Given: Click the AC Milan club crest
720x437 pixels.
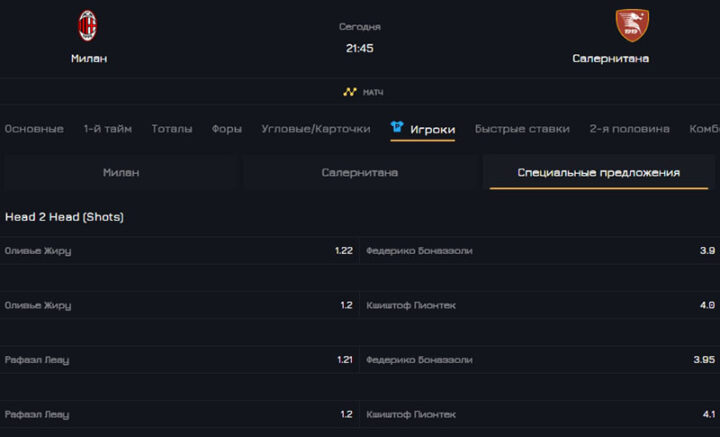Looking at the screenshot, I should [88, 25].
